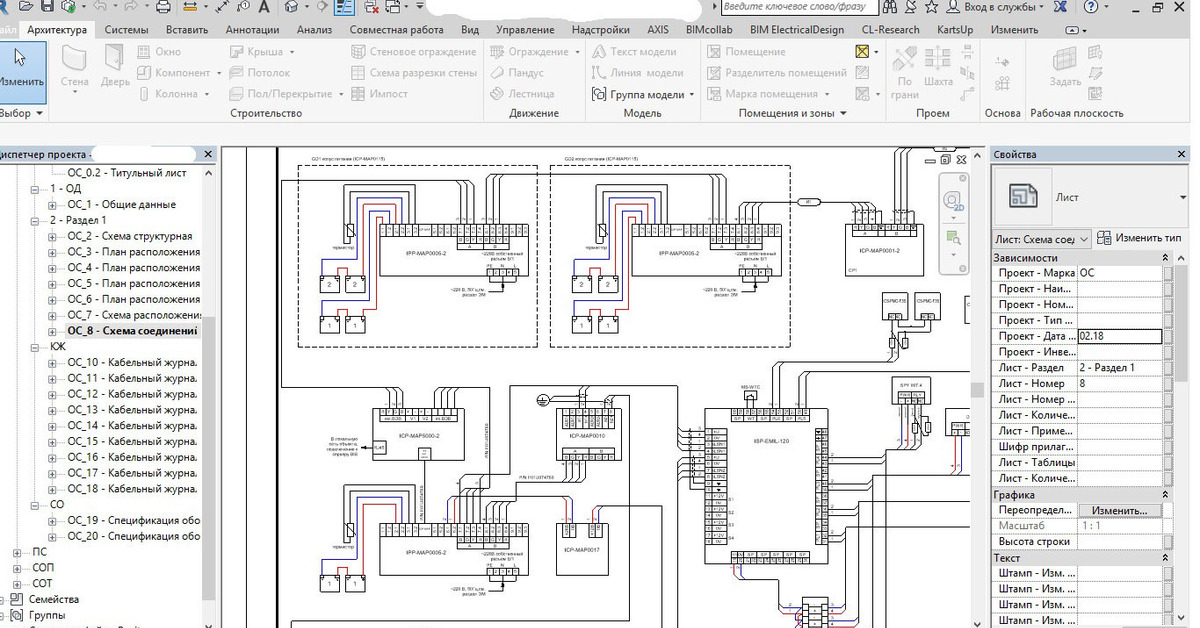
Task: Click the Print icon in quick access toolbar
Action: (x=162, y=8)
